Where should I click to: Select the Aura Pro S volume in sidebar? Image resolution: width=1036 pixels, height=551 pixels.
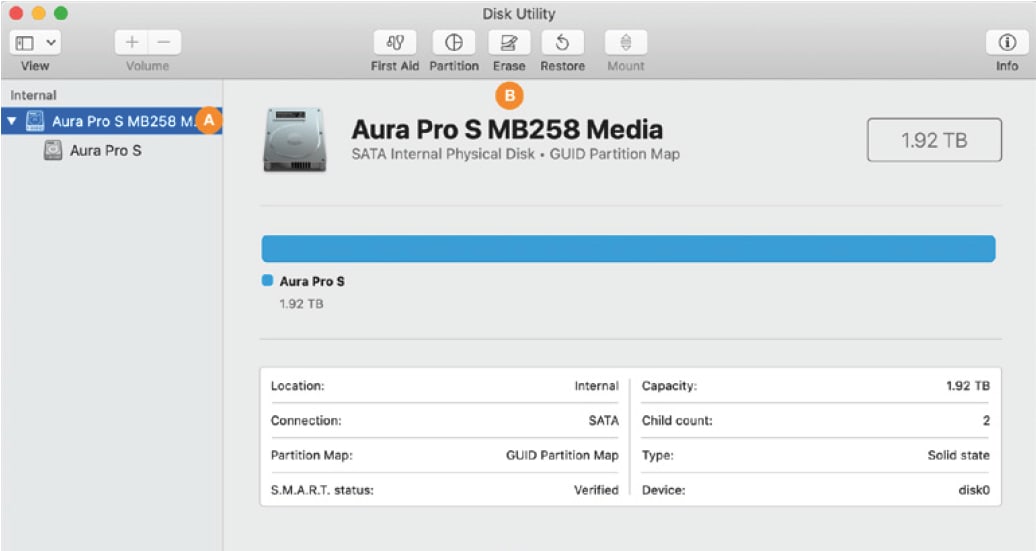tap(105, 151)
